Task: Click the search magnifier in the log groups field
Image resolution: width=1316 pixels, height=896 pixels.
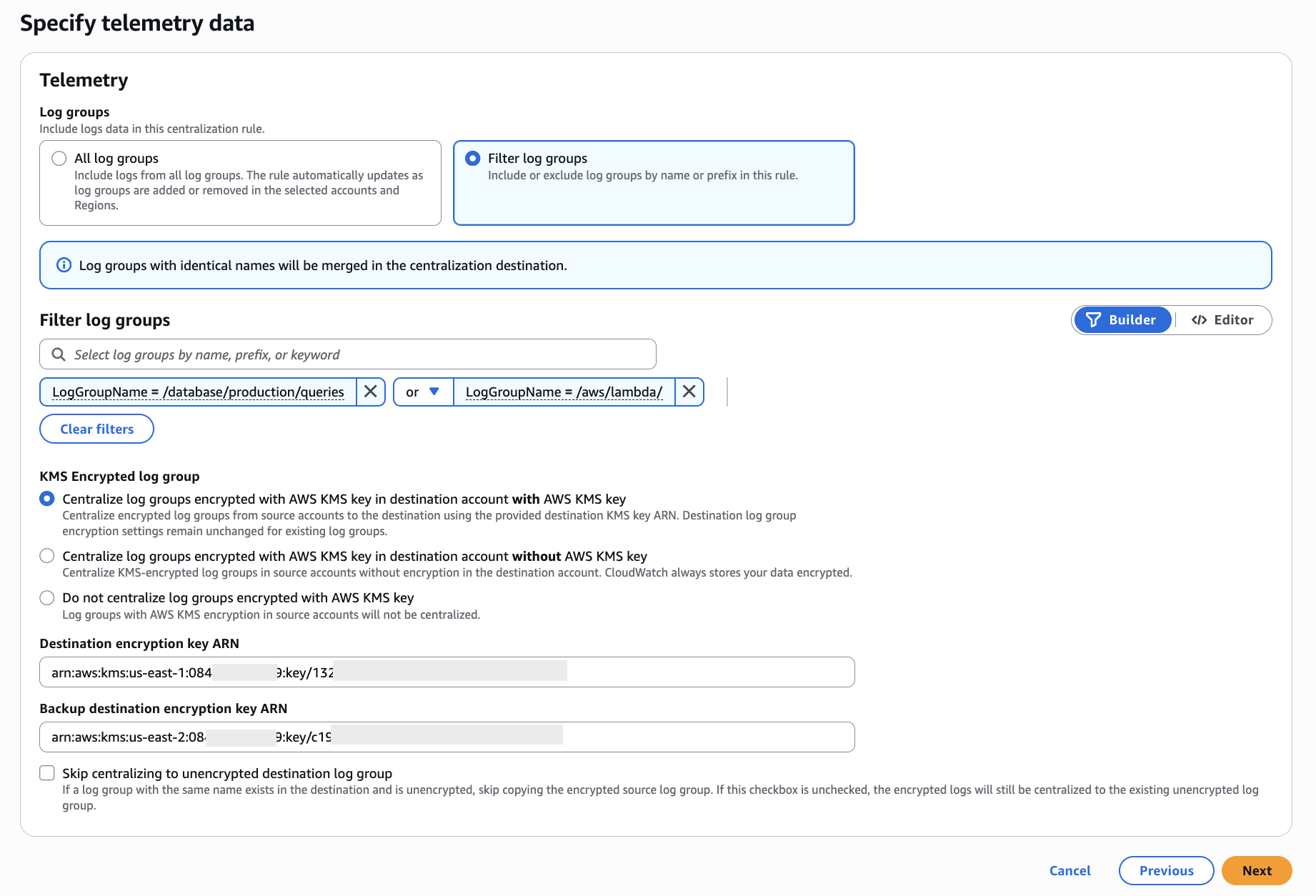Action: pos(59,354)
